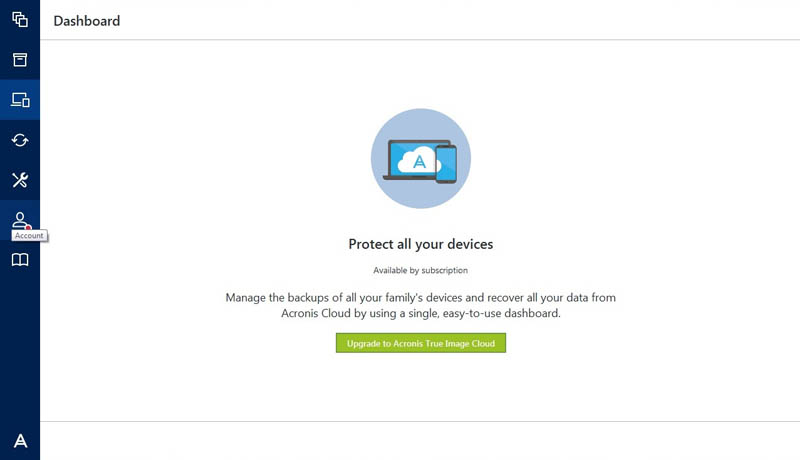This screenshot has width=800, height=460.
Task: Click the Dashboard page title
Action: point(87,21)
